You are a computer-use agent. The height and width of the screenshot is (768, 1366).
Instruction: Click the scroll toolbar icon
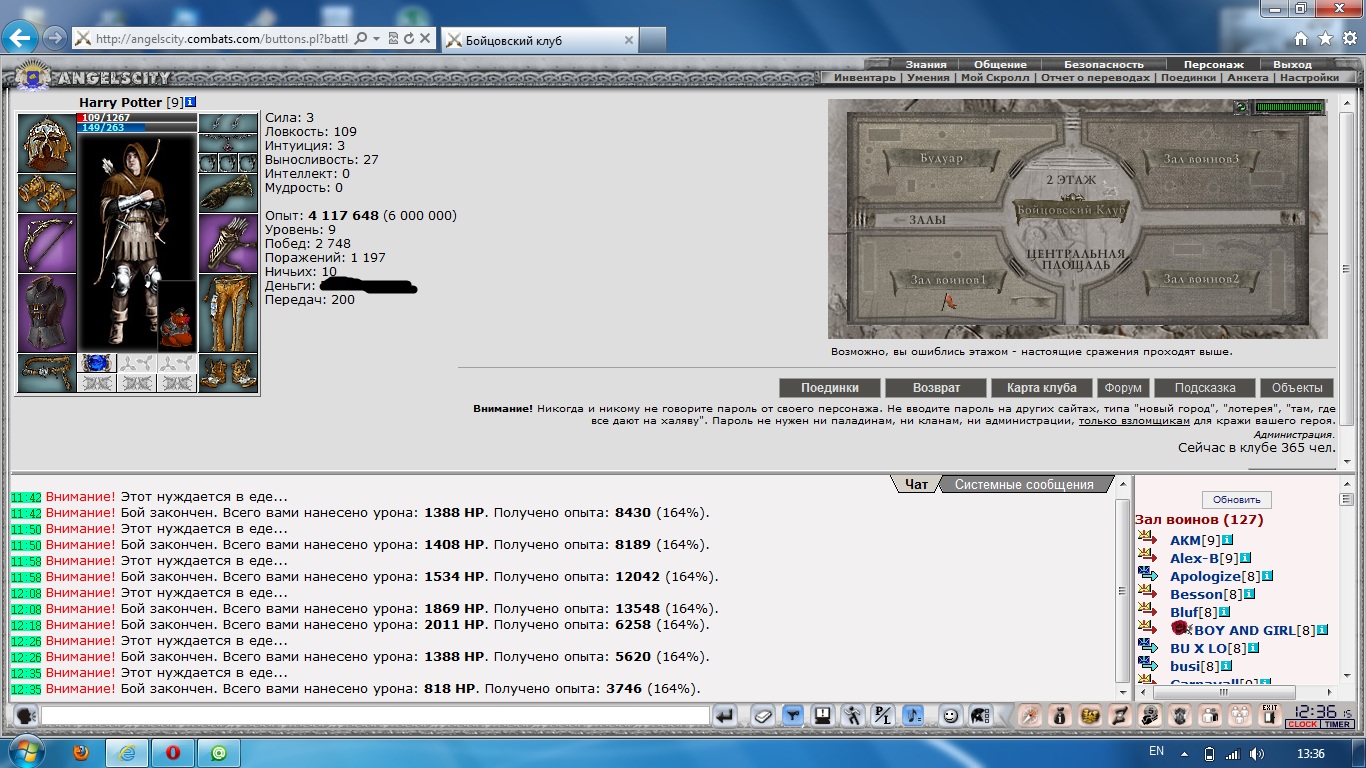tap(1121, 715)
